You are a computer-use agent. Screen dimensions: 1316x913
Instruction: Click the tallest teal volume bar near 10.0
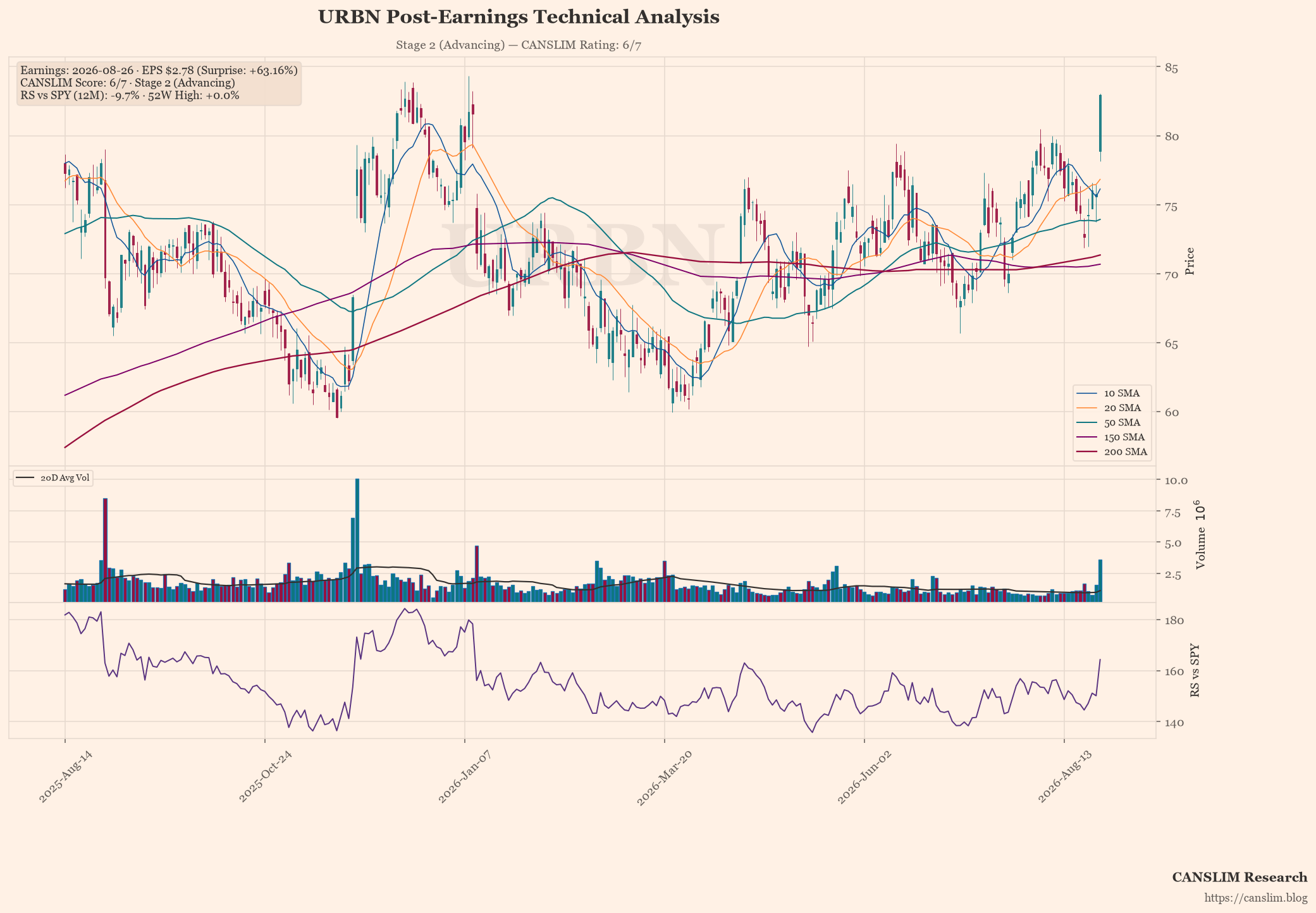[357, 540]
